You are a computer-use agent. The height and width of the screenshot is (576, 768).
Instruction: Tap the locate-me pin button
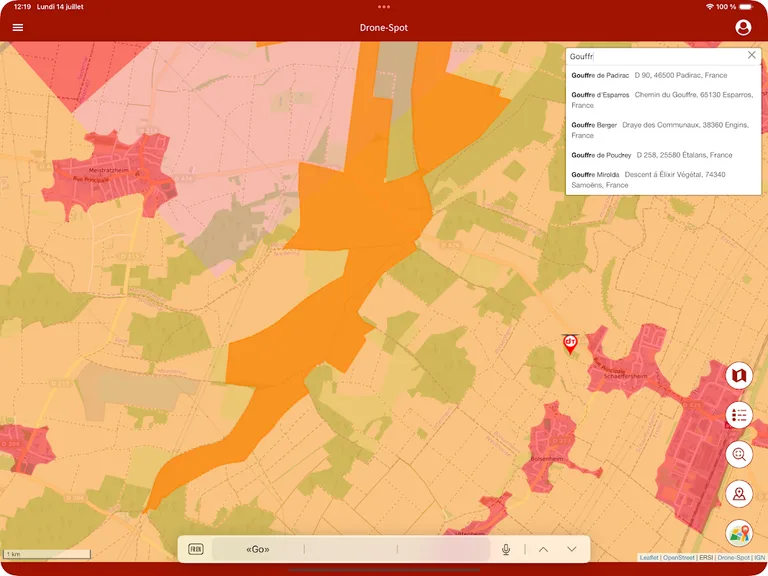point(739,493)
